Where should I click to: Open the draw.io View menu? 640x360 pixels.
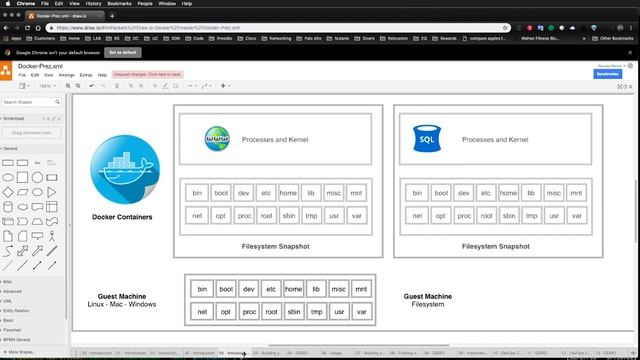point(49,75)
